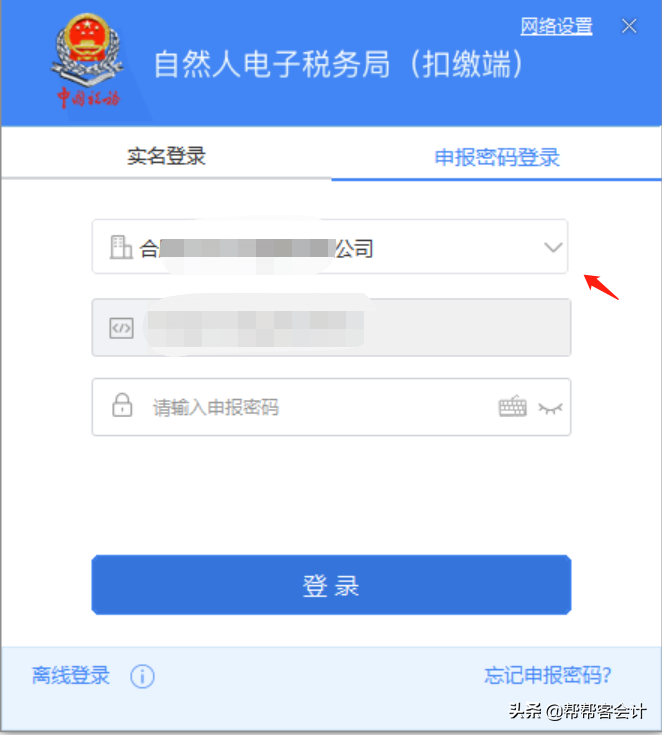Screen dimensions: 662x735
Task: Click 忘记申报密码? link
Action: pos(548,675)
